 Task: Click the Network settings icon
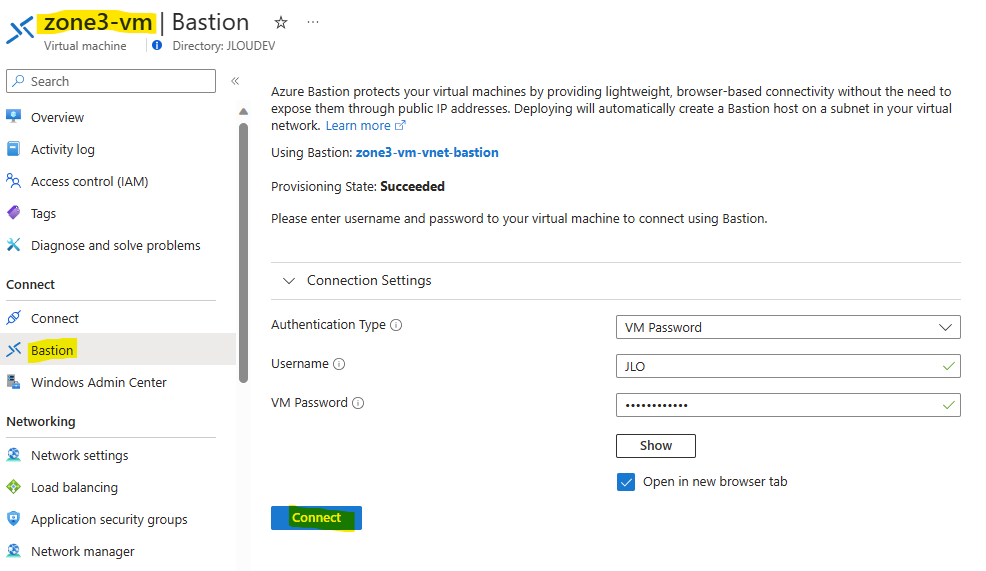point(13,455)
